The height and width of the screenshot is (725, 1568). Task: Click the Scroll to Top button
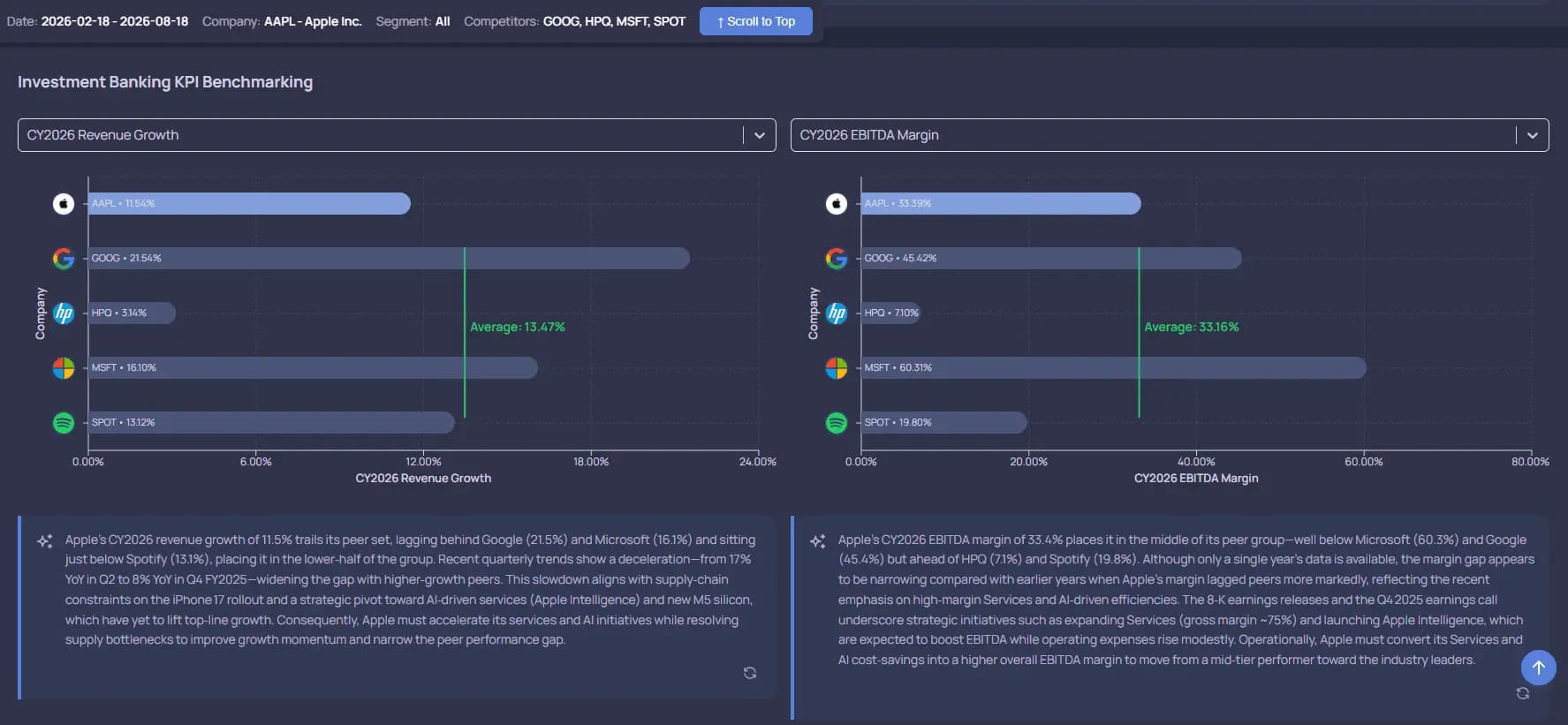coord(756,21)
